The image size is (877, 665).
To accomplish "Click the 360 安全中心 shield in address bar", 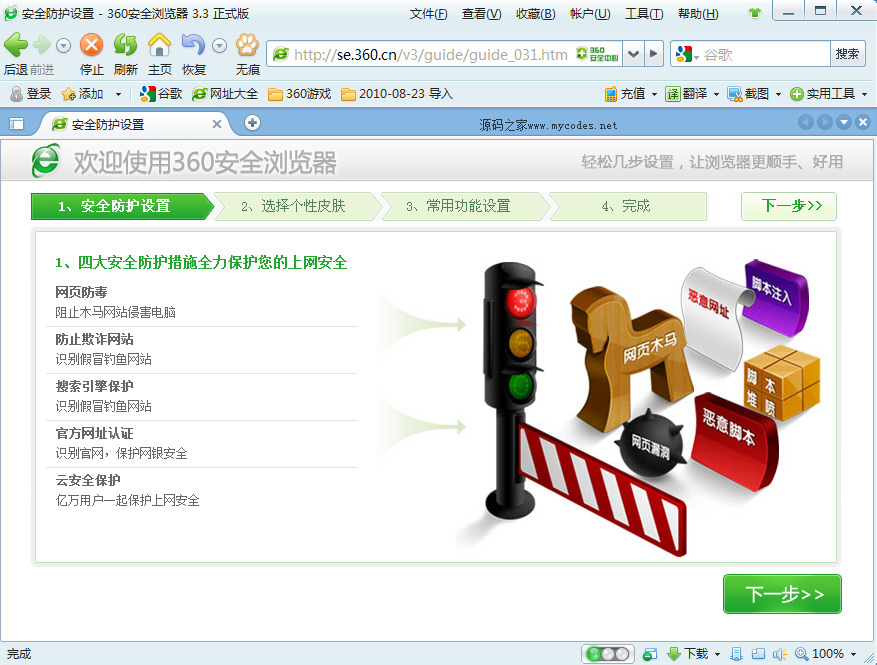I will pyautogui.click(x=597, y=54).
